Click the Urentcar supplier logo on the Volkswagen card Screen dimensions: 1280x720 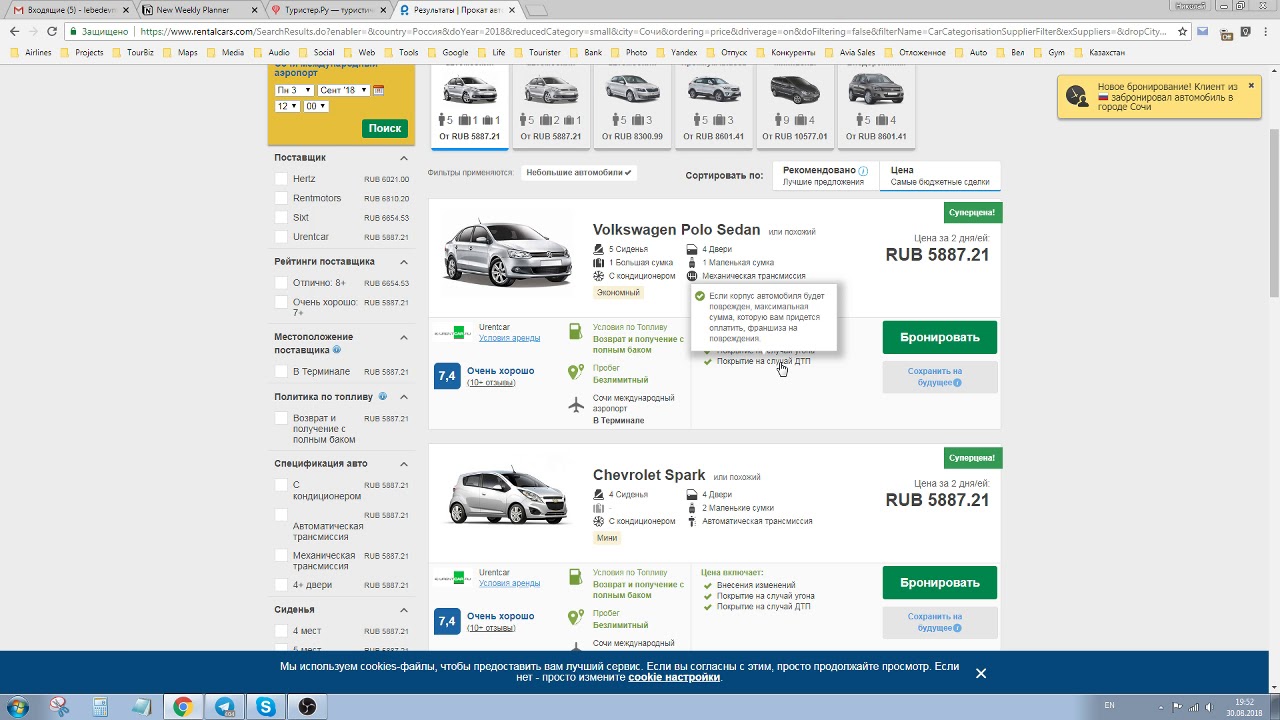(x=452, y=332)
